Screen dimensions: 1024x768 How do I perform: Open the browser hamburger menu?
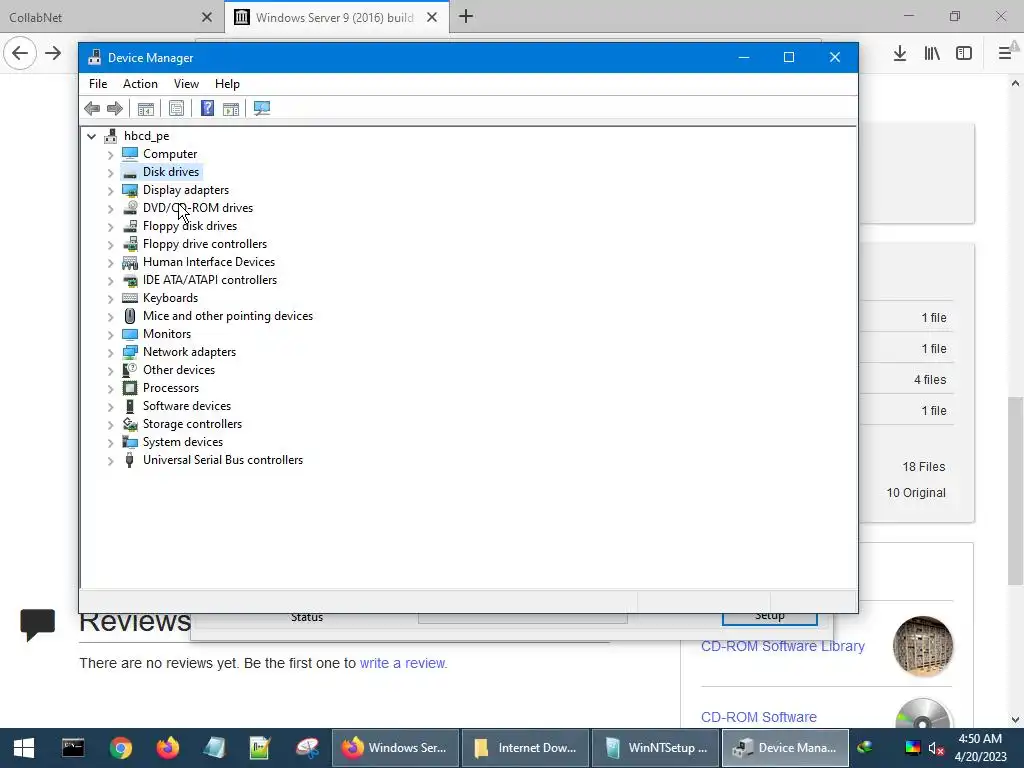click(1004, 54)
